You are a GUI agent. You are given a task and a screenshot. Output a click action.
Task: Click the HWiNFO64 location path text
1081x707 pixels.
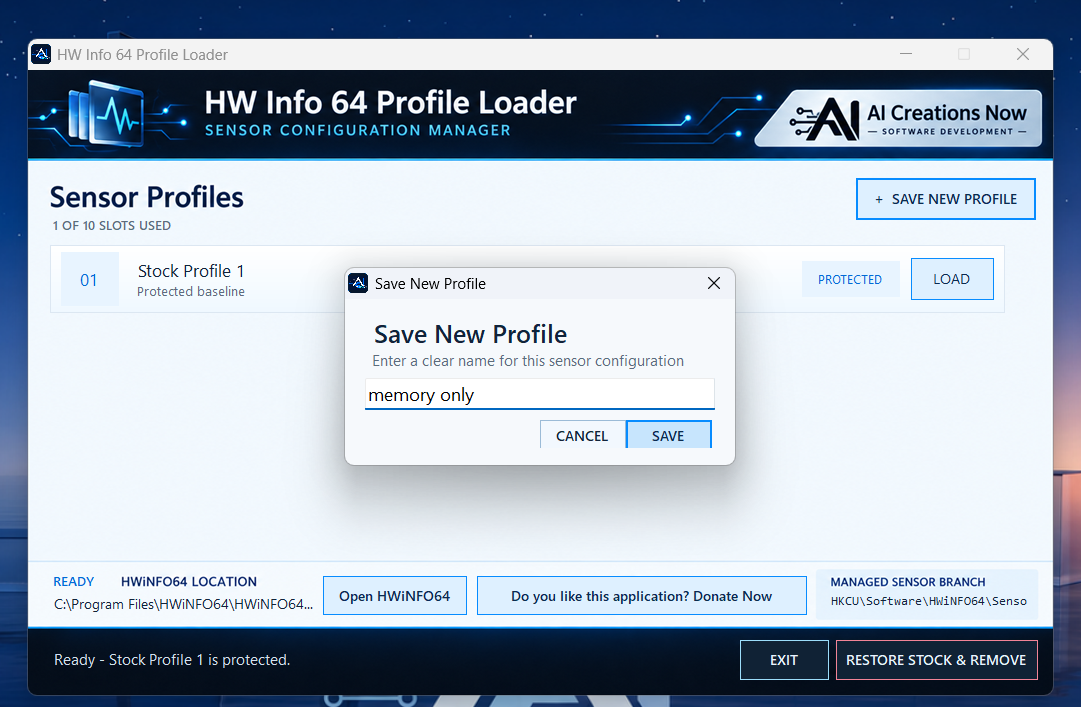[183, 604]
